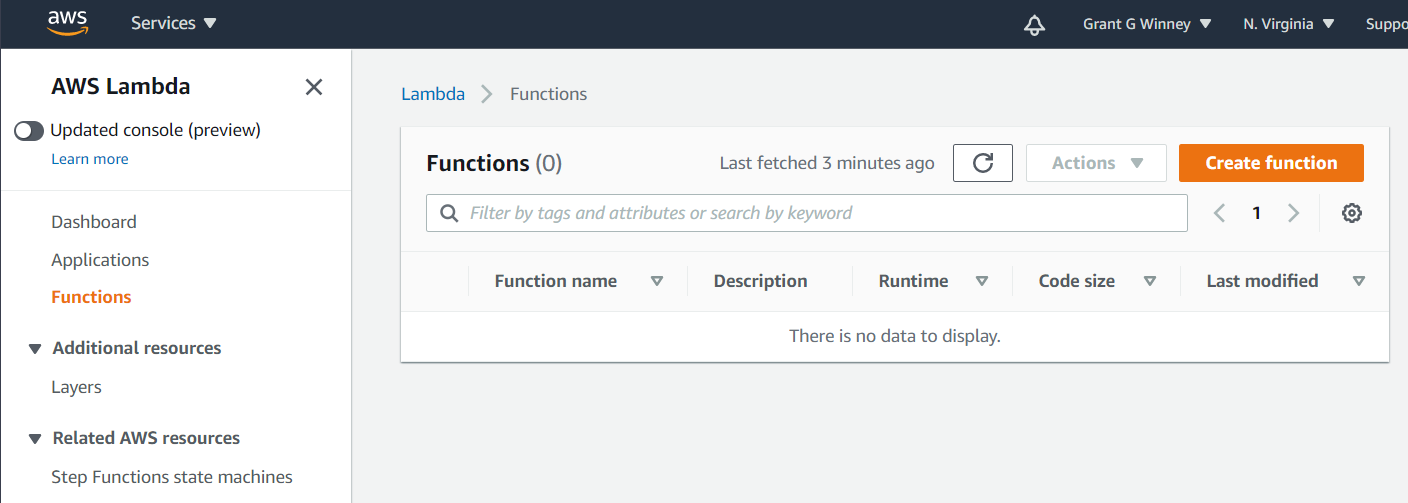Screen dimensions: 1408x503
Task: Select page number 1
Action: pyautogui.click(x=1256, y=213)
